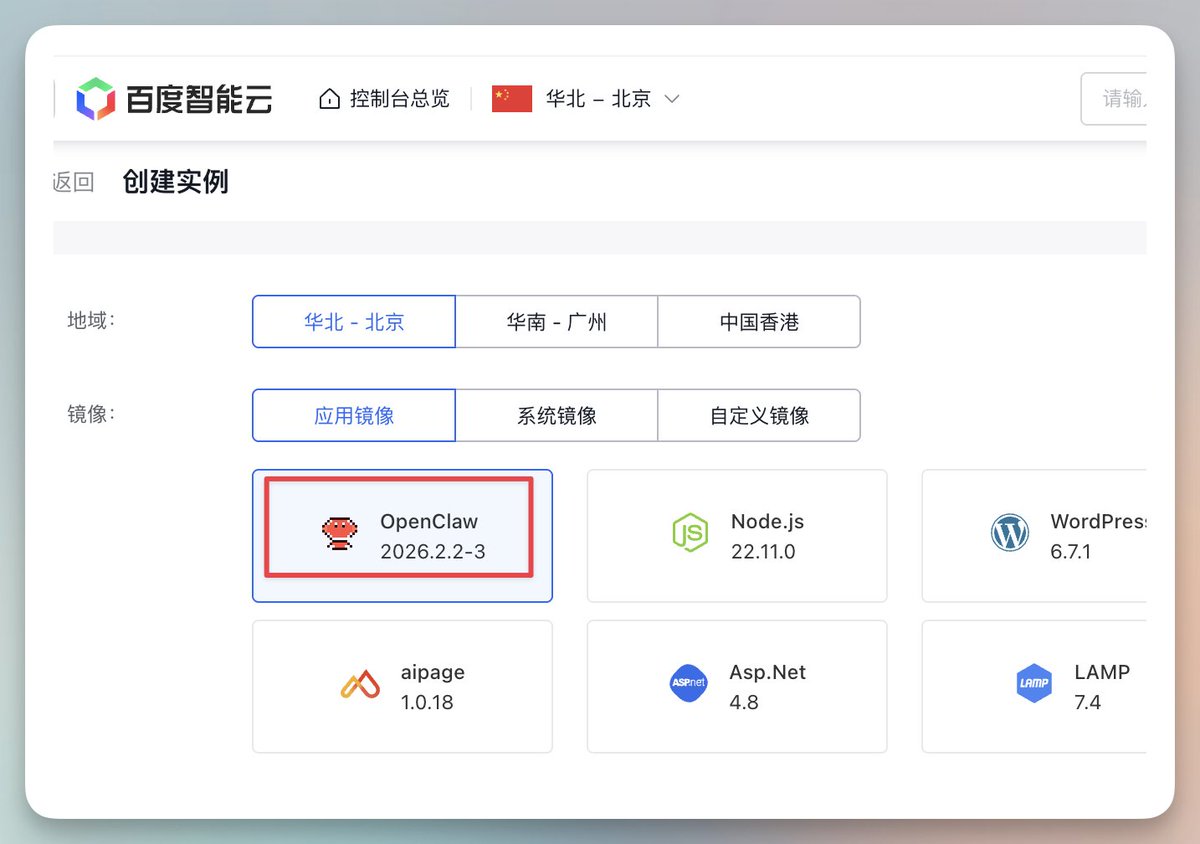Select the 华北 - 北京 region option
1200x844 pixels.
354,322
